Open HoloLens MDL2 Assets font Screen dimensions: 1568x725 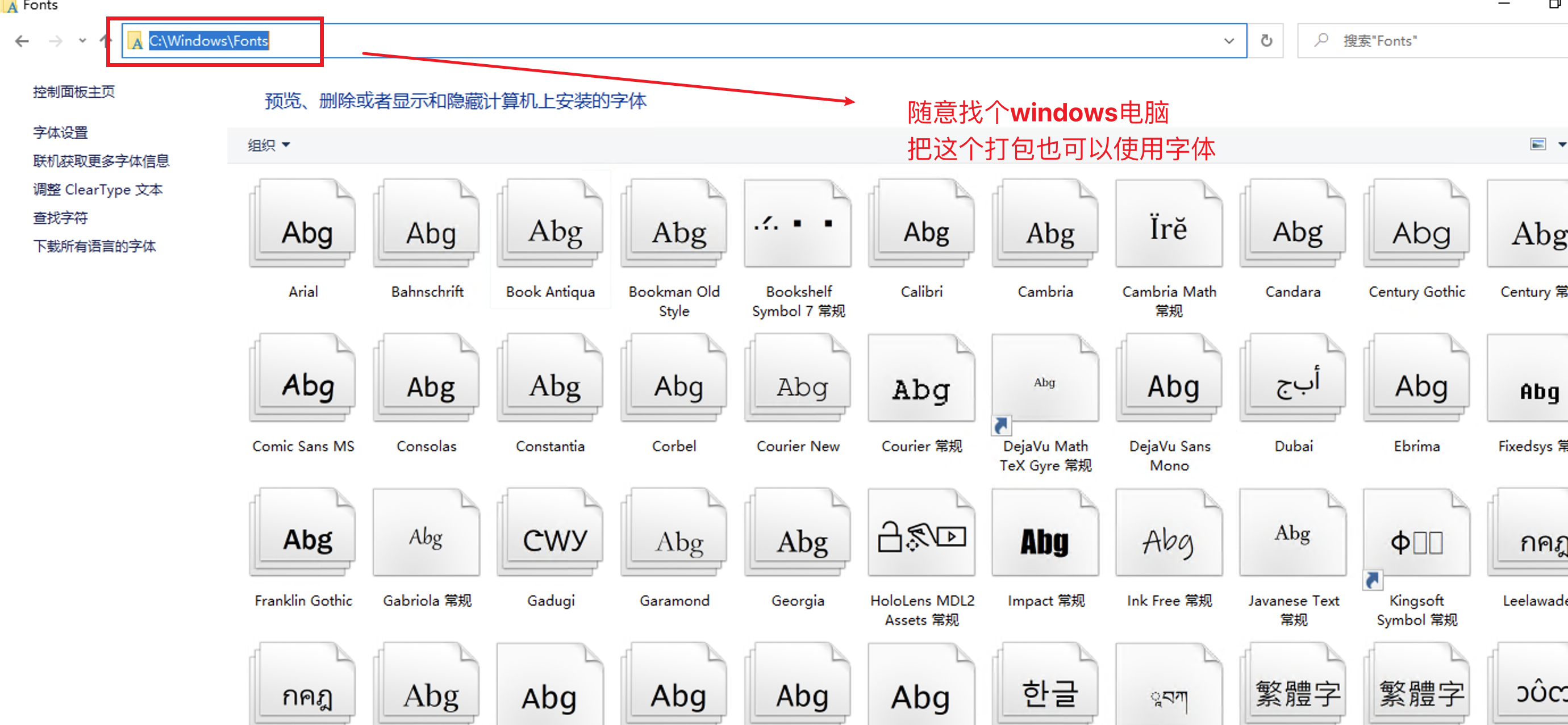[921, 557]
